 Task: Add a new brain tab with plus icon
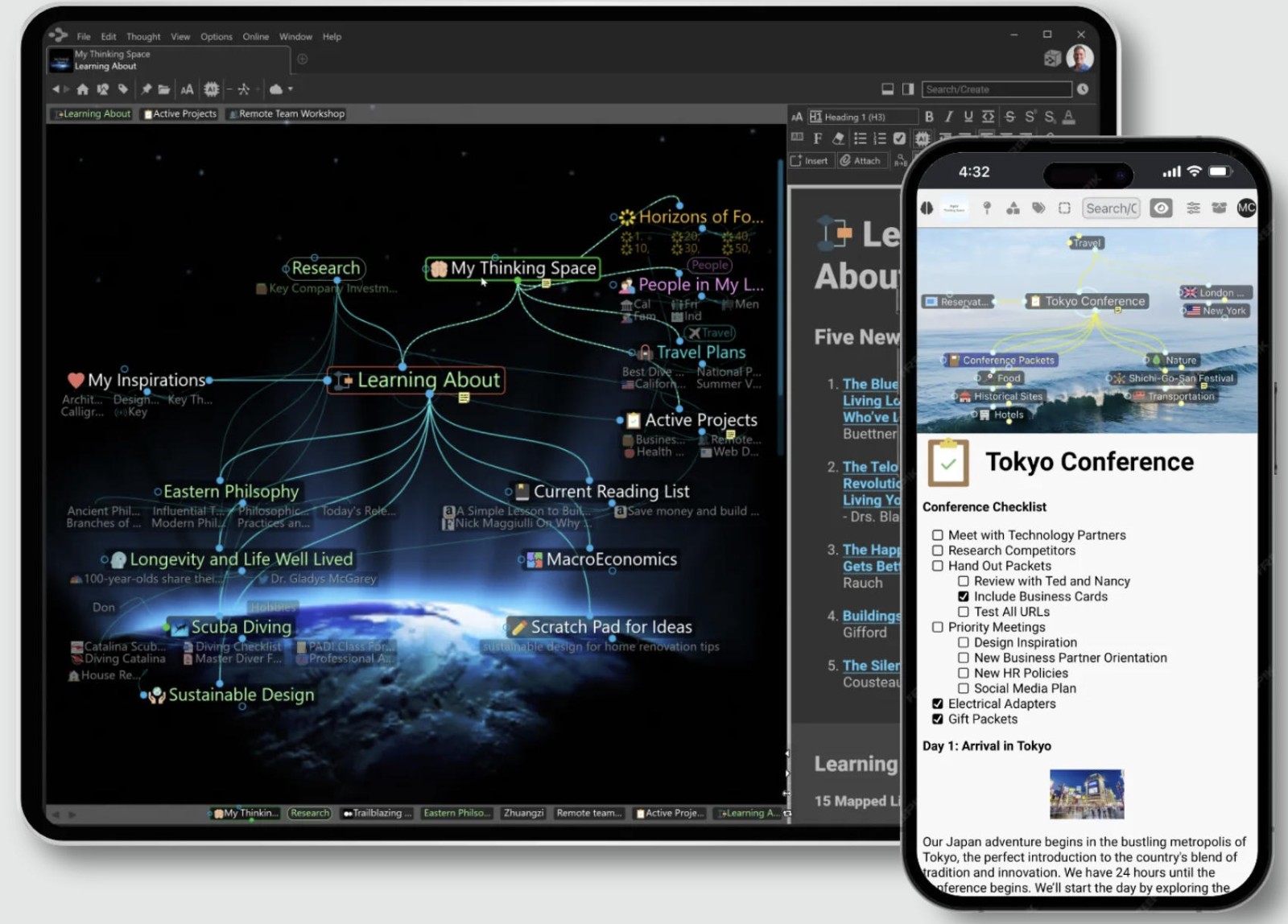pos(303,59)
